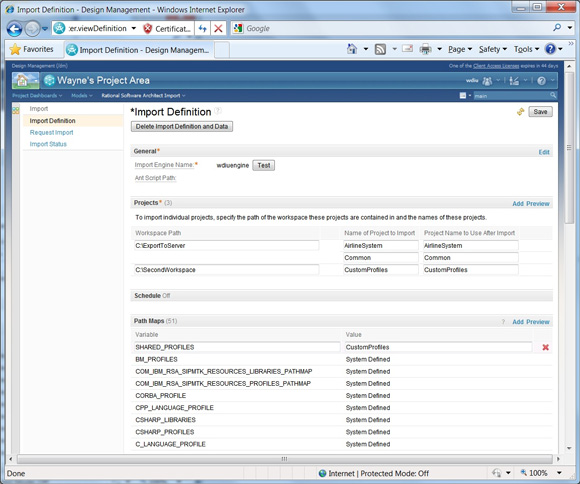This screenshot has width=580, height=484.
Task: Click the header help question icon
Action: tap(542, 81)
